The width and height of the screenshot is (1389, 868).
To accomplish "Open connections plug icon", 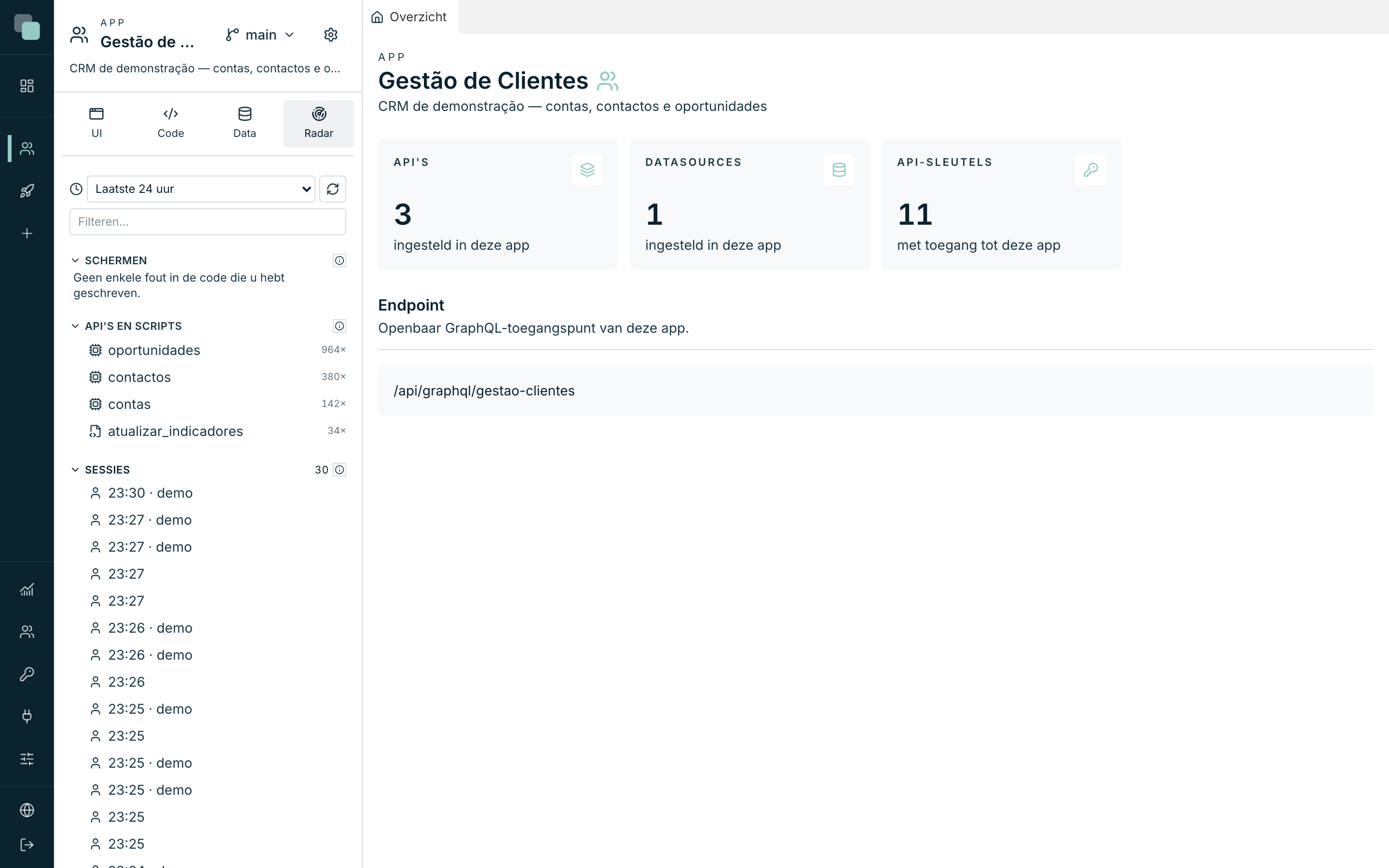I will pos(27,717).
